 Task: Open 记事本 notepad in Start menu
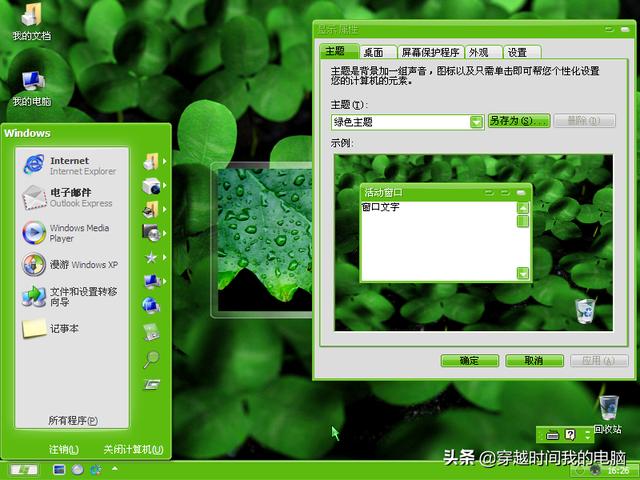point(51,329)
